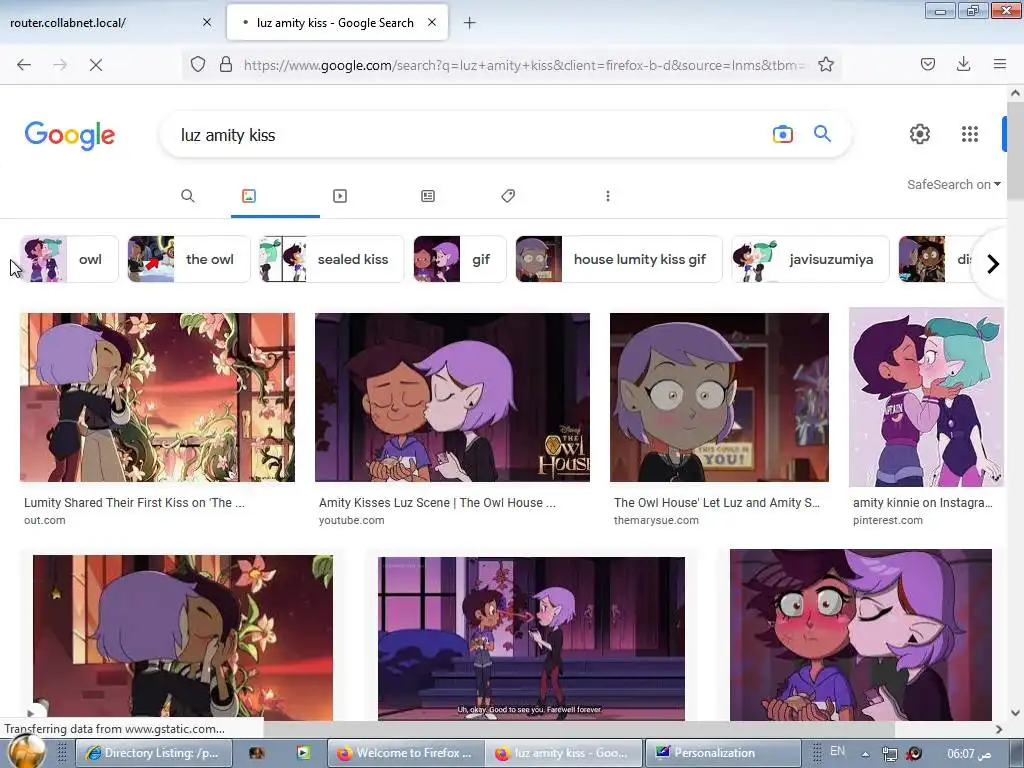
Task: Open the Google apps grid
Action: pyautogui.click(x=970, y=134)
